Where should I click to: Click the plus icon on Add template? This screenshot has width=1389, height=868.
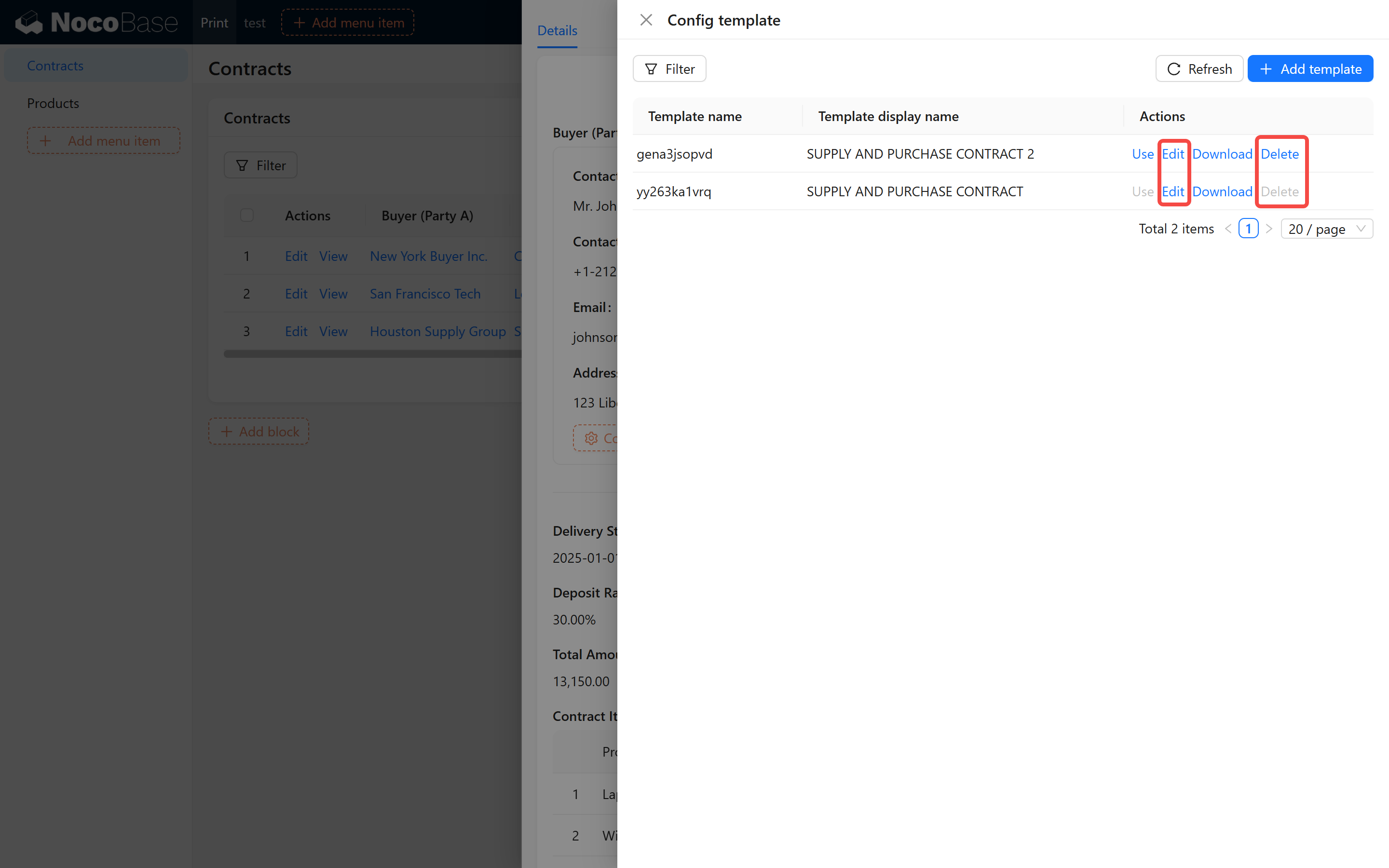pos(1266,69)
